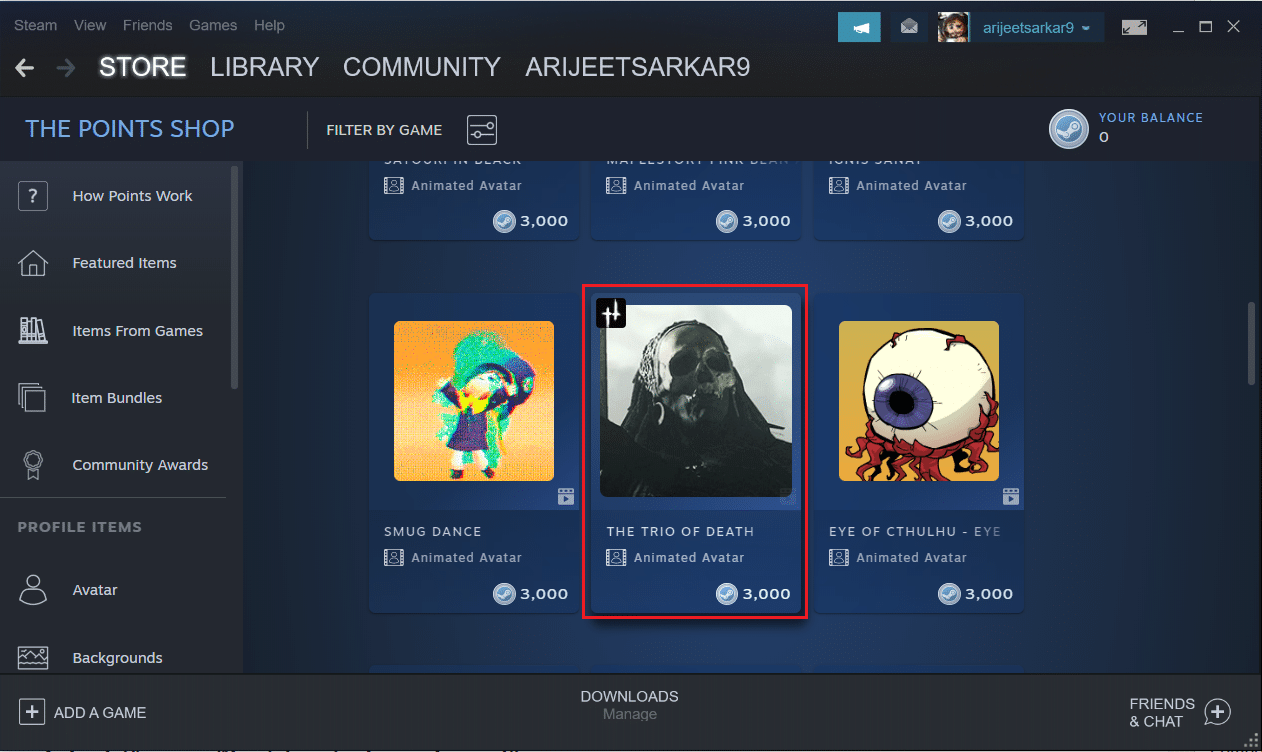1262x752 pixels.
Task: Click the SMUG DANCE title text
Action: coord(433,532)
